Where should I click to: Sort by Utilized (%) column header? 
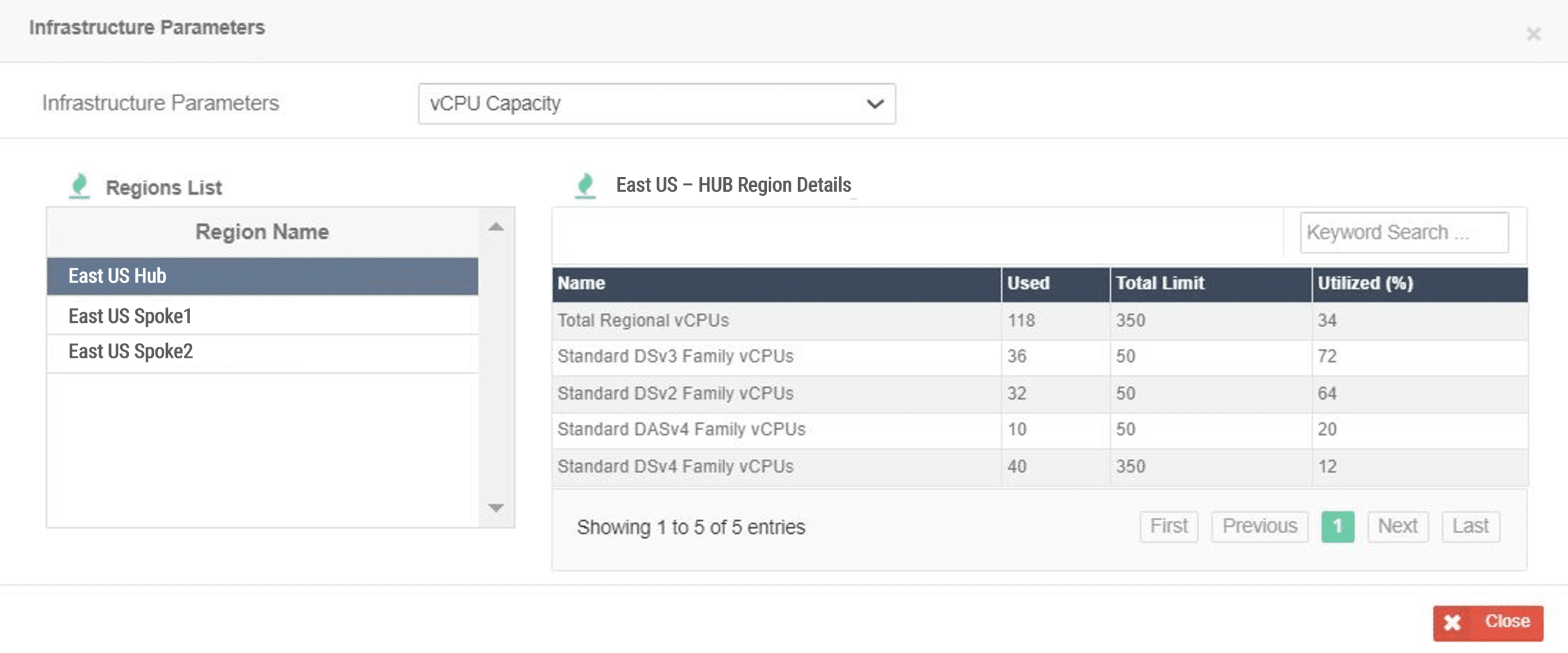1419,284
